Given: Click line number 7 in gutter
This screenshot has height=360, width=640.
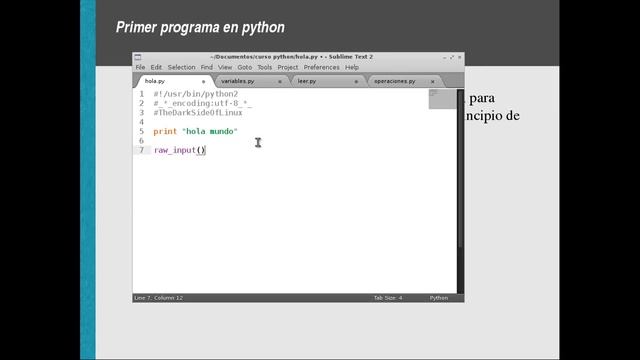Looking at the screenshot, I should point(142,150).
